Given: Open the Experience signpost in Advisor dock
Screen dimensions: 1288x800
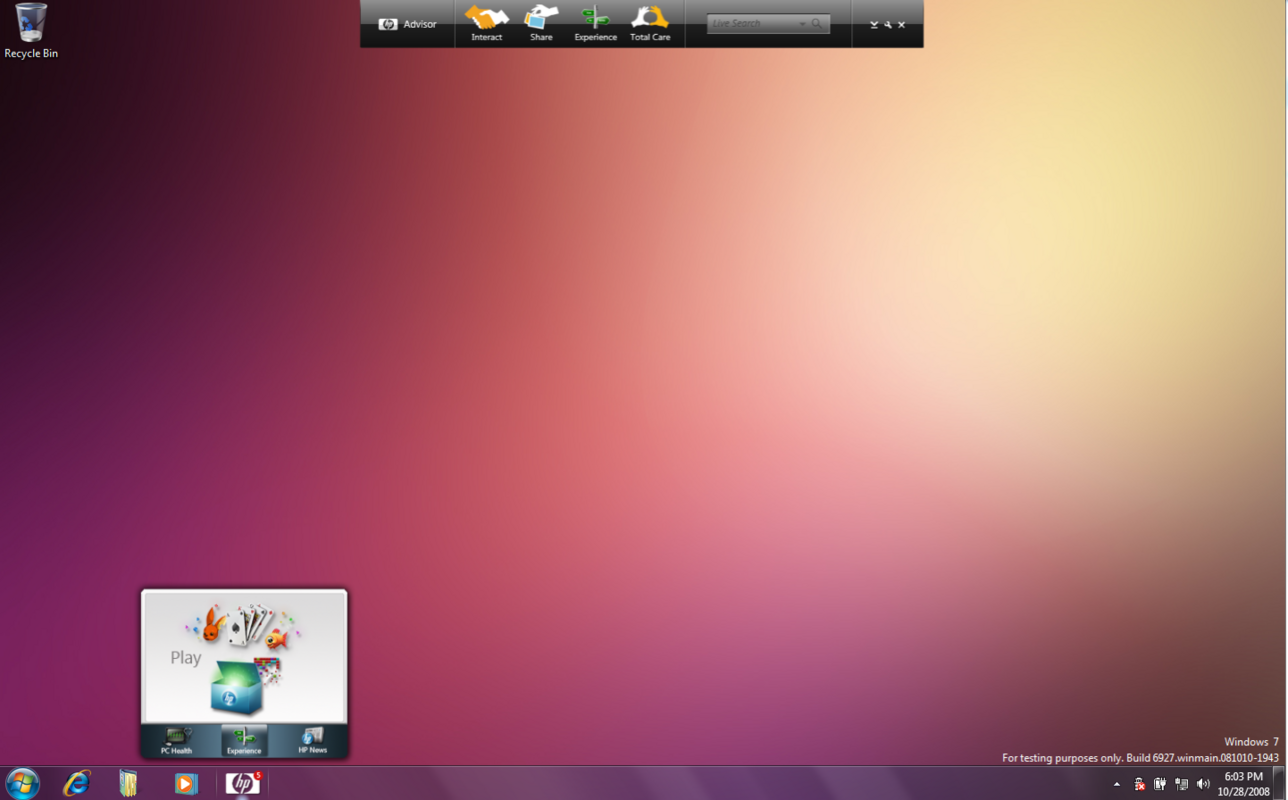Looking at the screenshot, I should point(595,24).
